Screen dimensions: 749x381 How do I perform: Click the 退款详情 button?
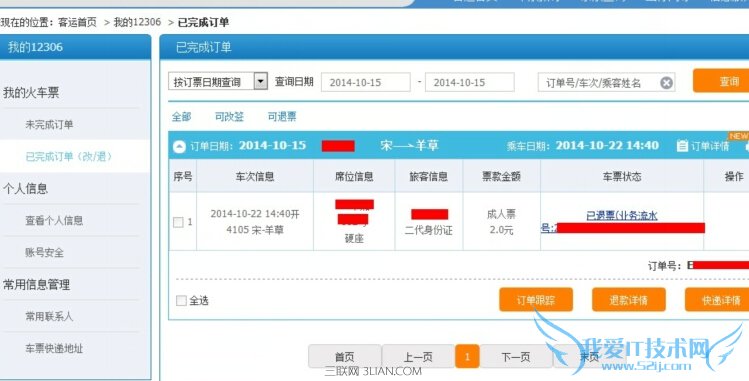click(629, 300)
